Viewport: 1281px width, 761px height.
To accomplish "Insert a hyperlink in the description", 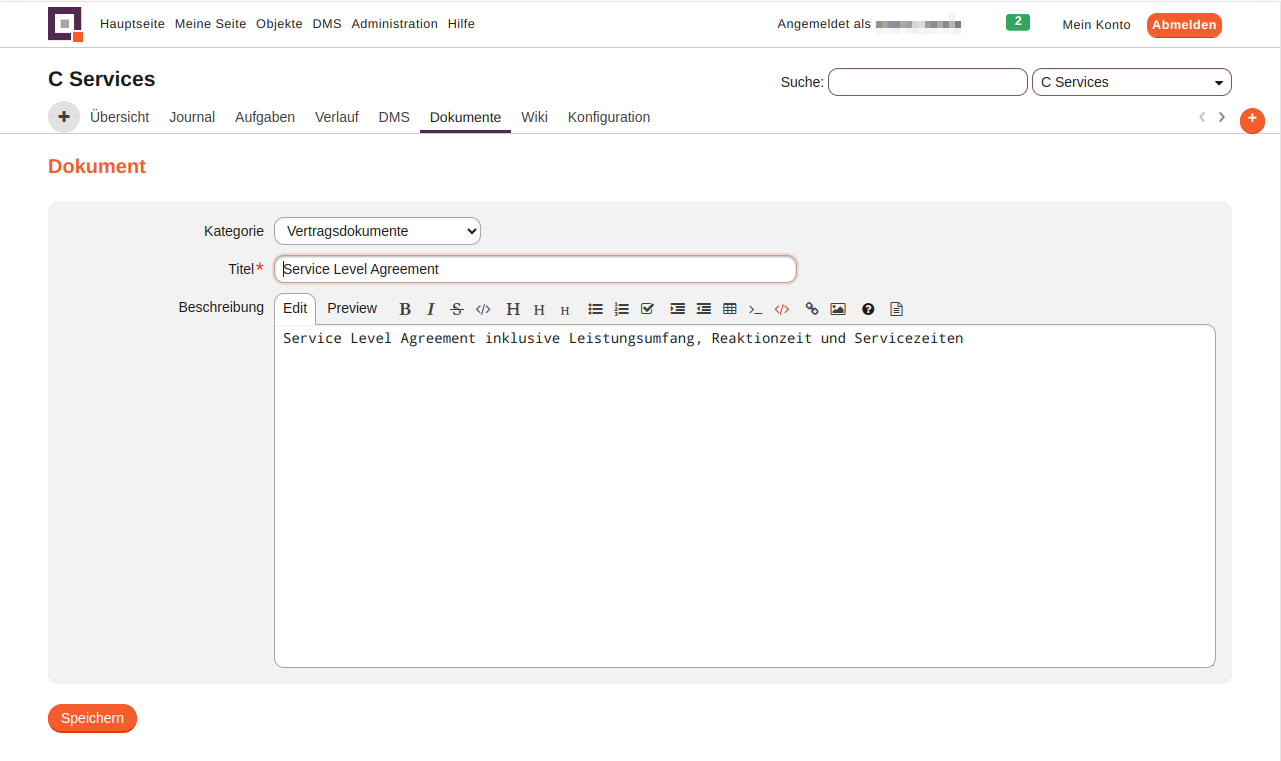I will (x=811, y=309).
